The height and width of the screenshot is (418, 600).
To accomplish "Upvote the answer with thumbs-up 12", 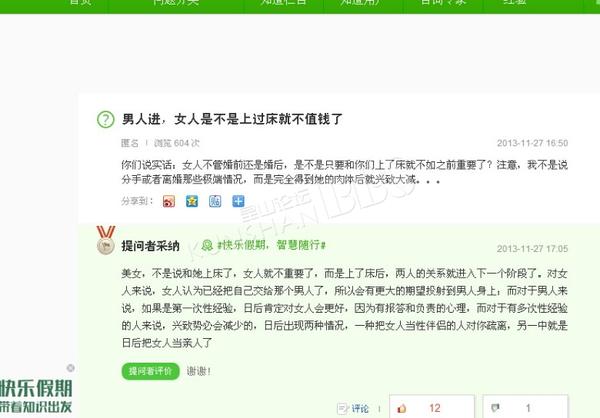I will (432, 407).
